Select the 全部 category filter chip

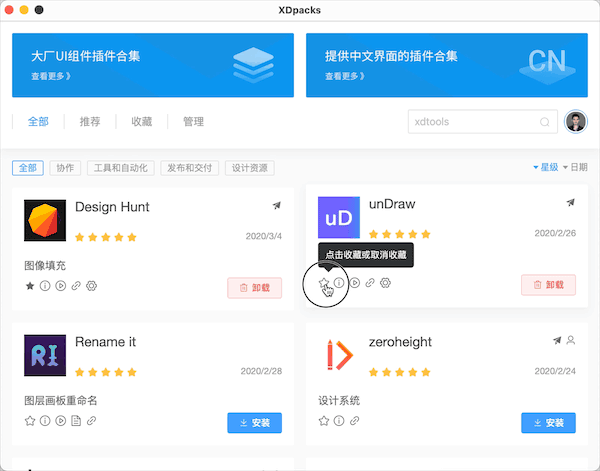[28, 168]
